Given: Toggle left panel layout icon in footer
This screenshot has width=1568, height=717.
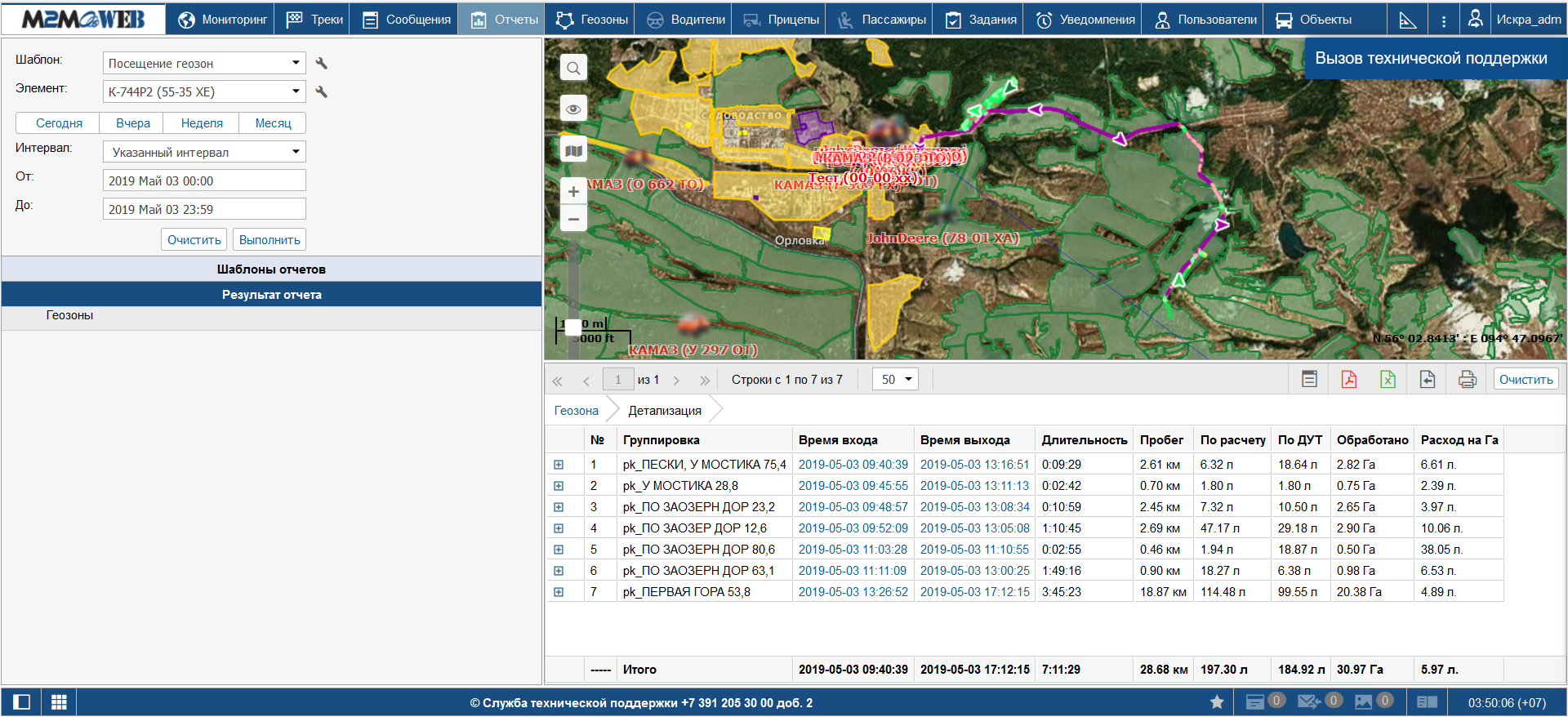Looking at the screenshot, I should point(21,702).
